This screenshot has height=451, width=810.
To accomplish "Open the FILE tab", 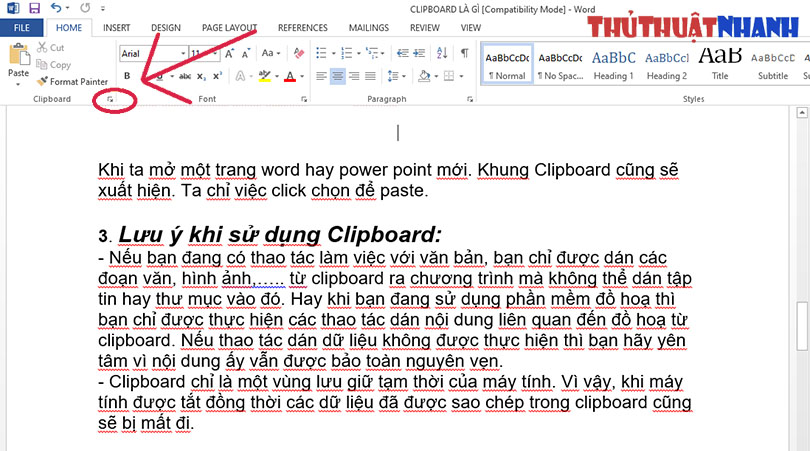I will pos(22,27).
